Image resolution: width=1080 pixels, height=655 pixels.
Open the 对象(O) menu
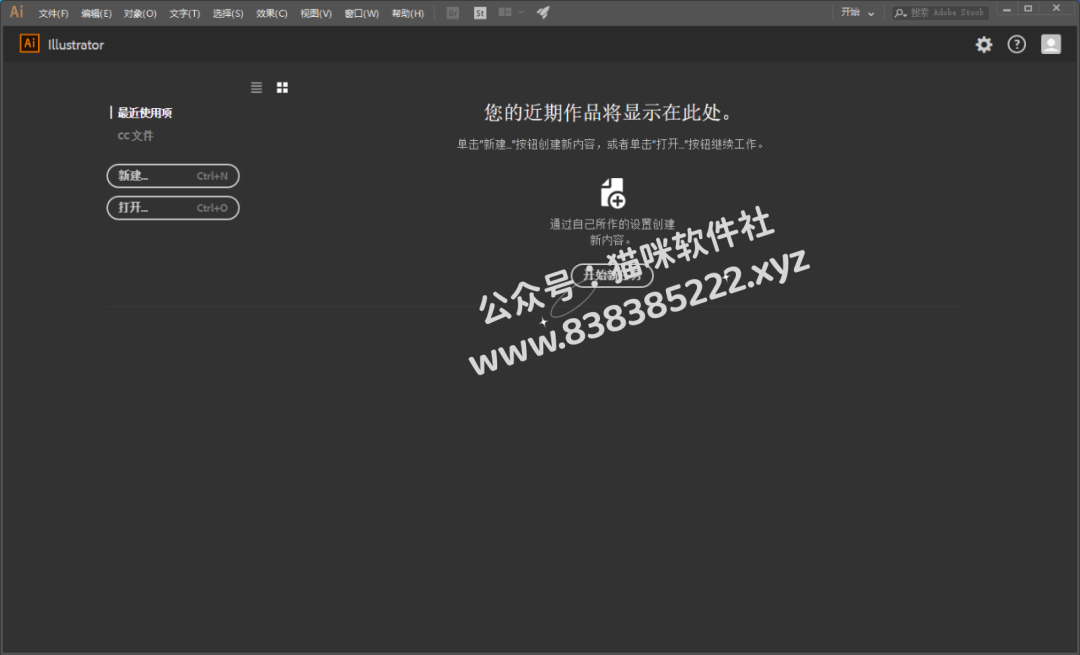140,14
